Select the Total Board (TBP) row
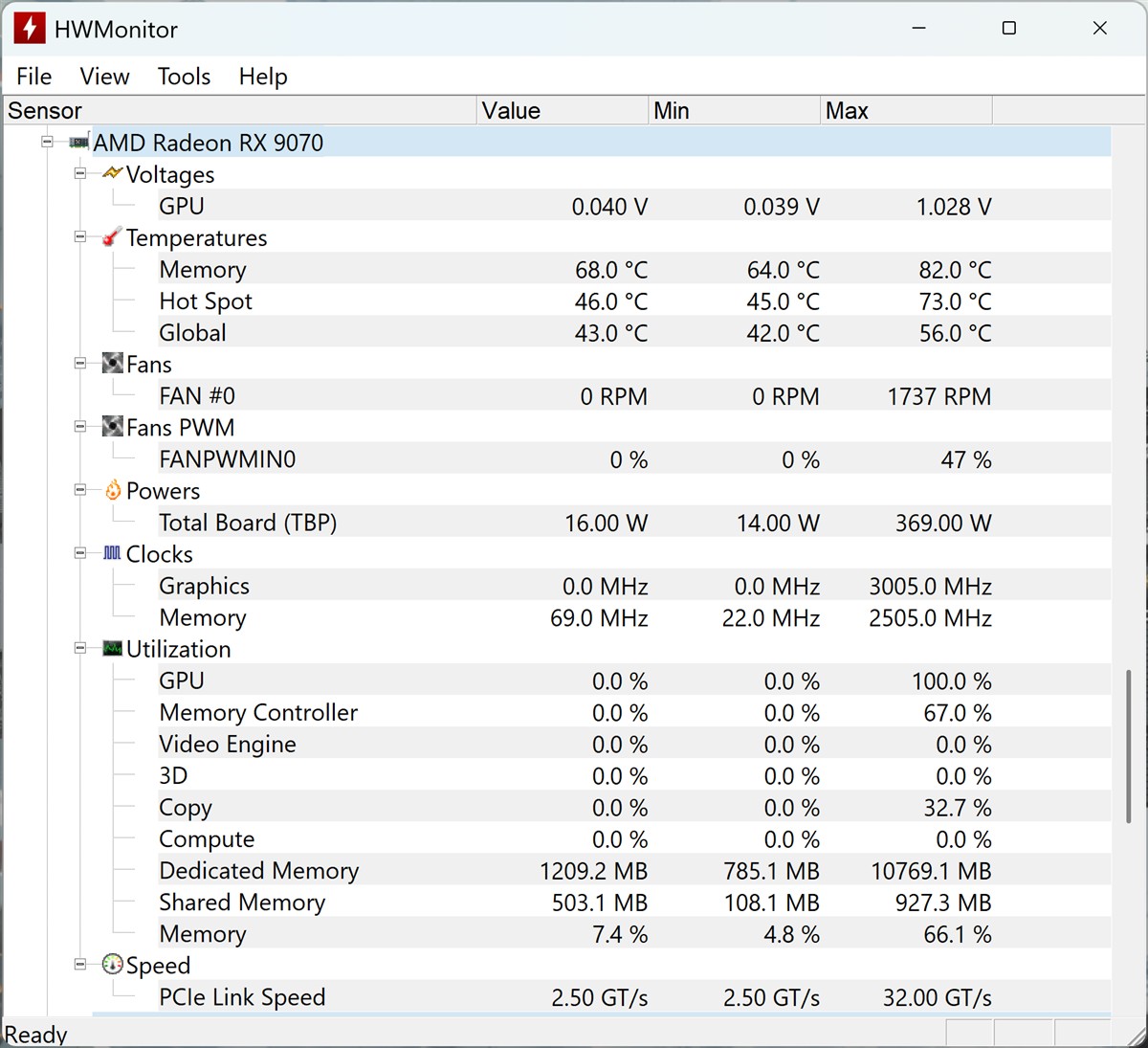 (x=248, y=523)
